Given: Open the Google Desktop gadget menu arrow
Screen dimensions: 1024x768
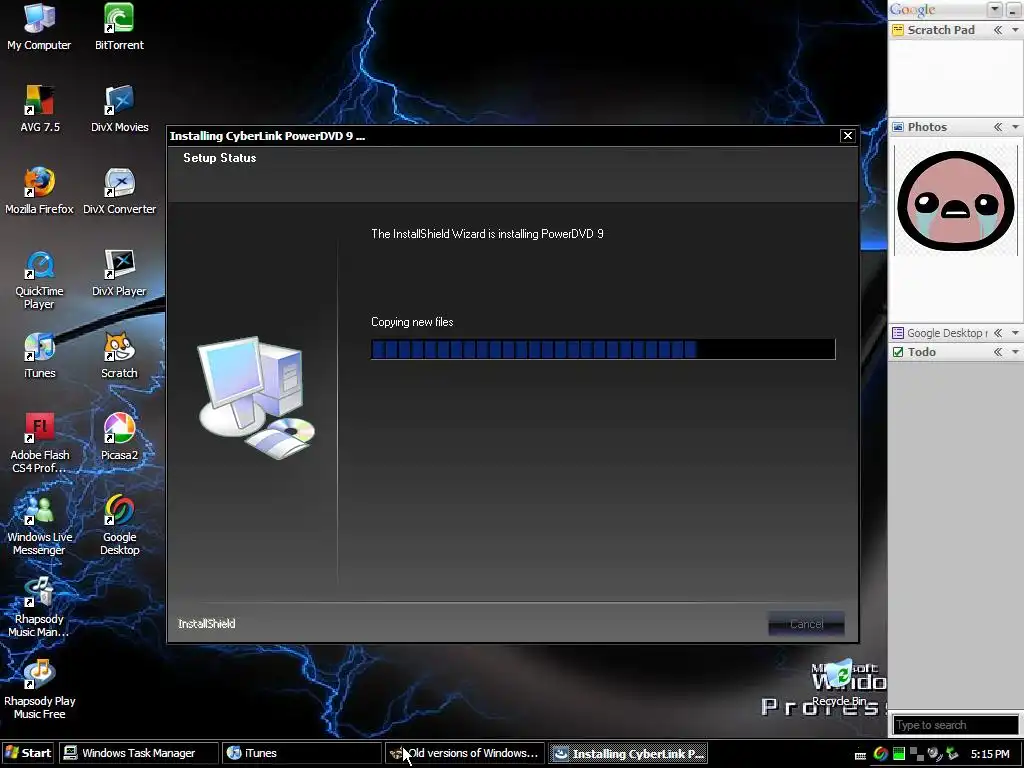Looking at the screenshot, I should click(x=1015, y=333).
